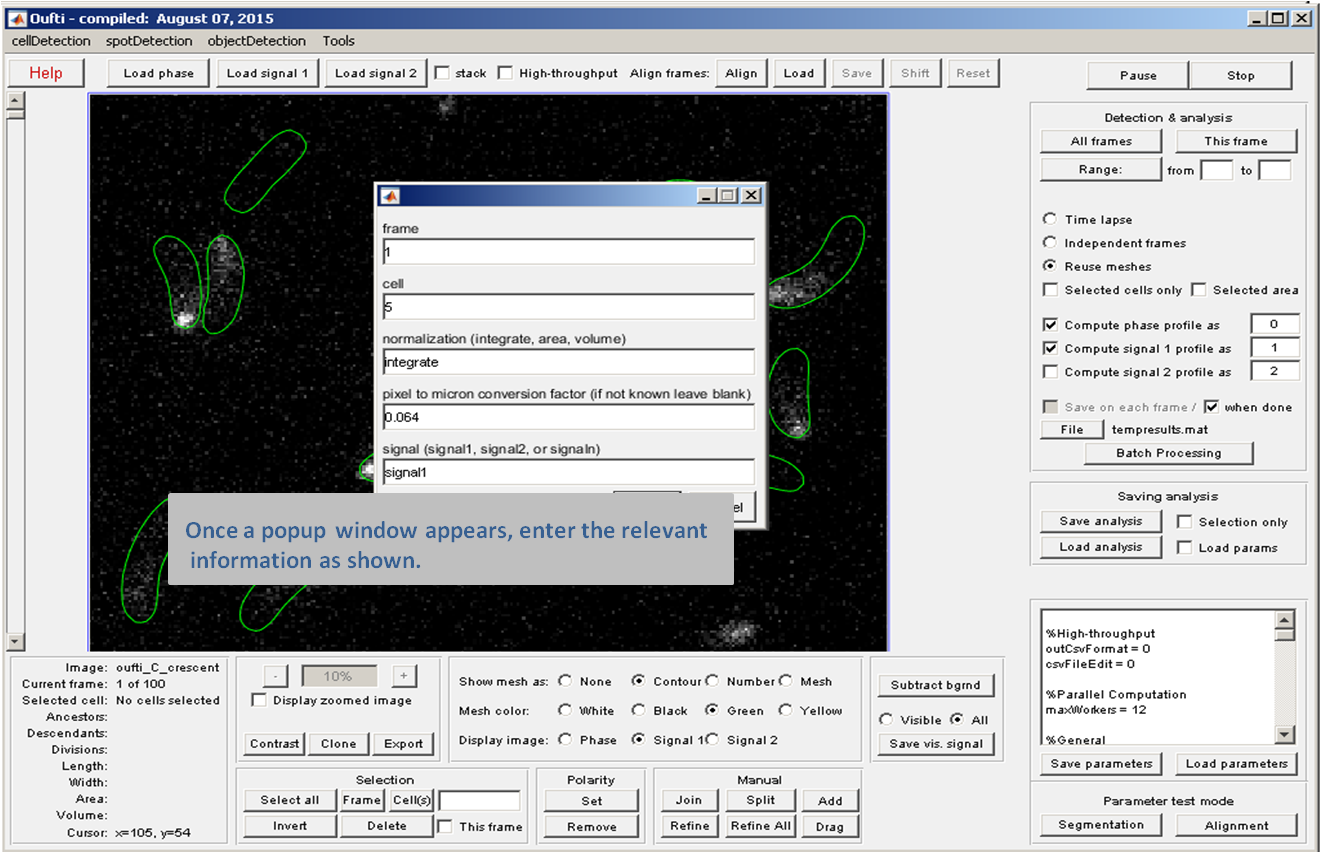Viewport: 1322px width, 853px height.
Task: Click the Align frames button
Action: tap(741, 73)
